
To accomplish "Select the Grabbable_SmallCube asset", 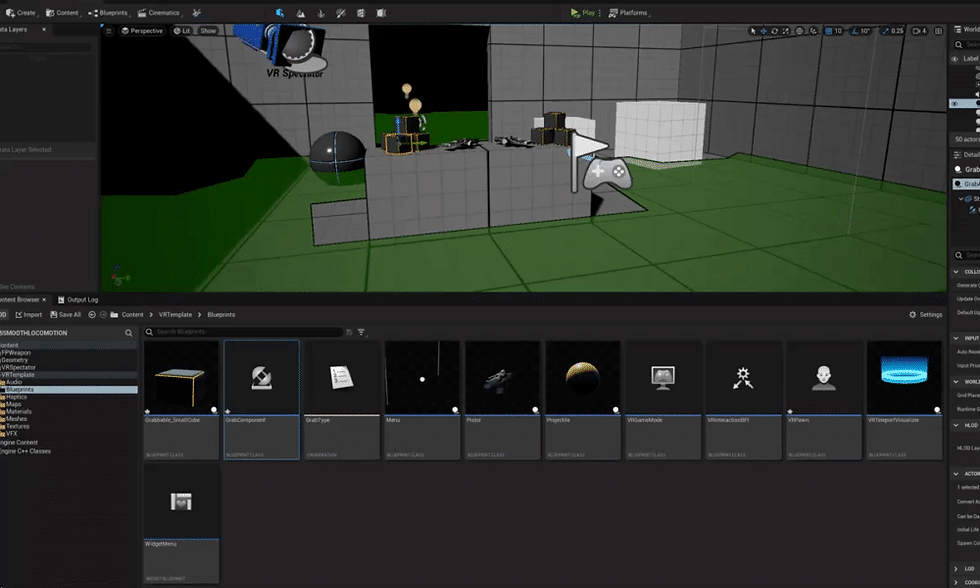I will 181,400.
